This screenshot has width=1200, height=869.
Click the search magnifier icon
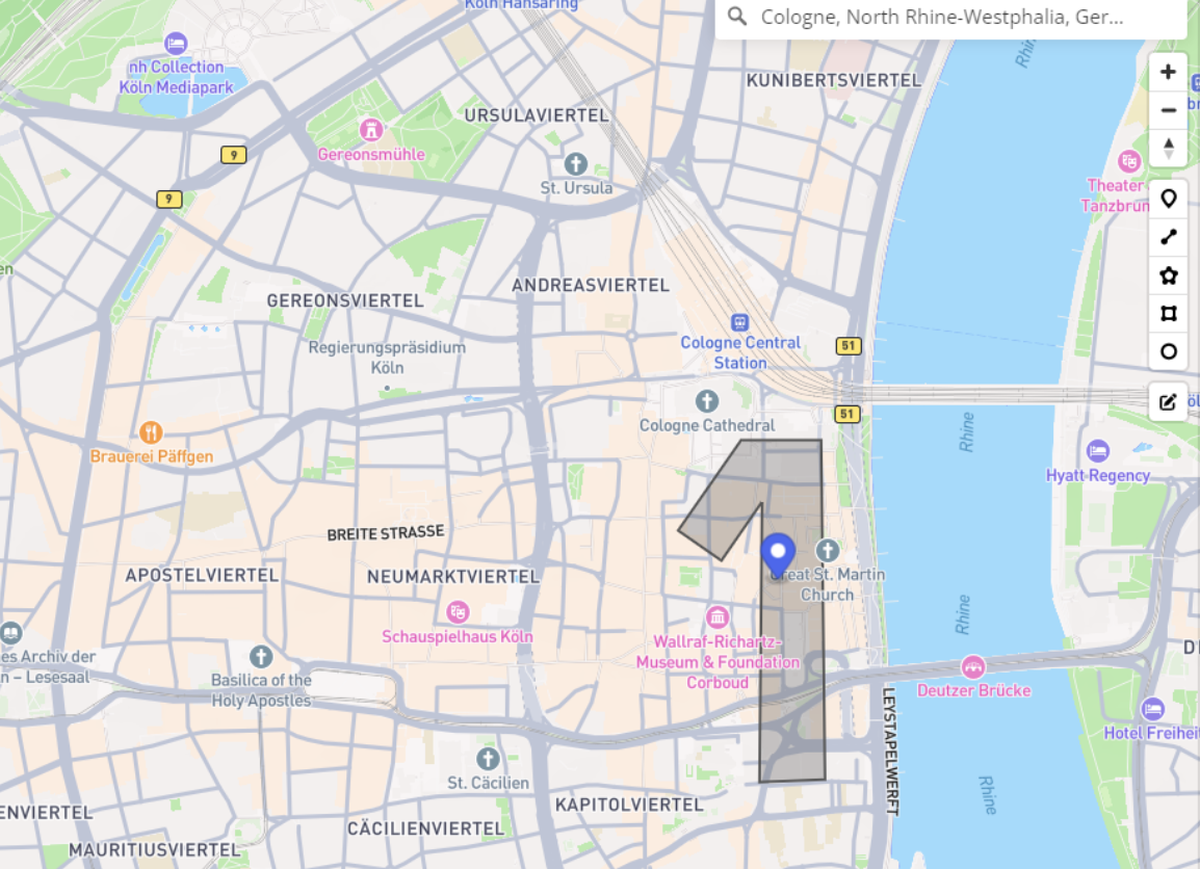(738, 17)
